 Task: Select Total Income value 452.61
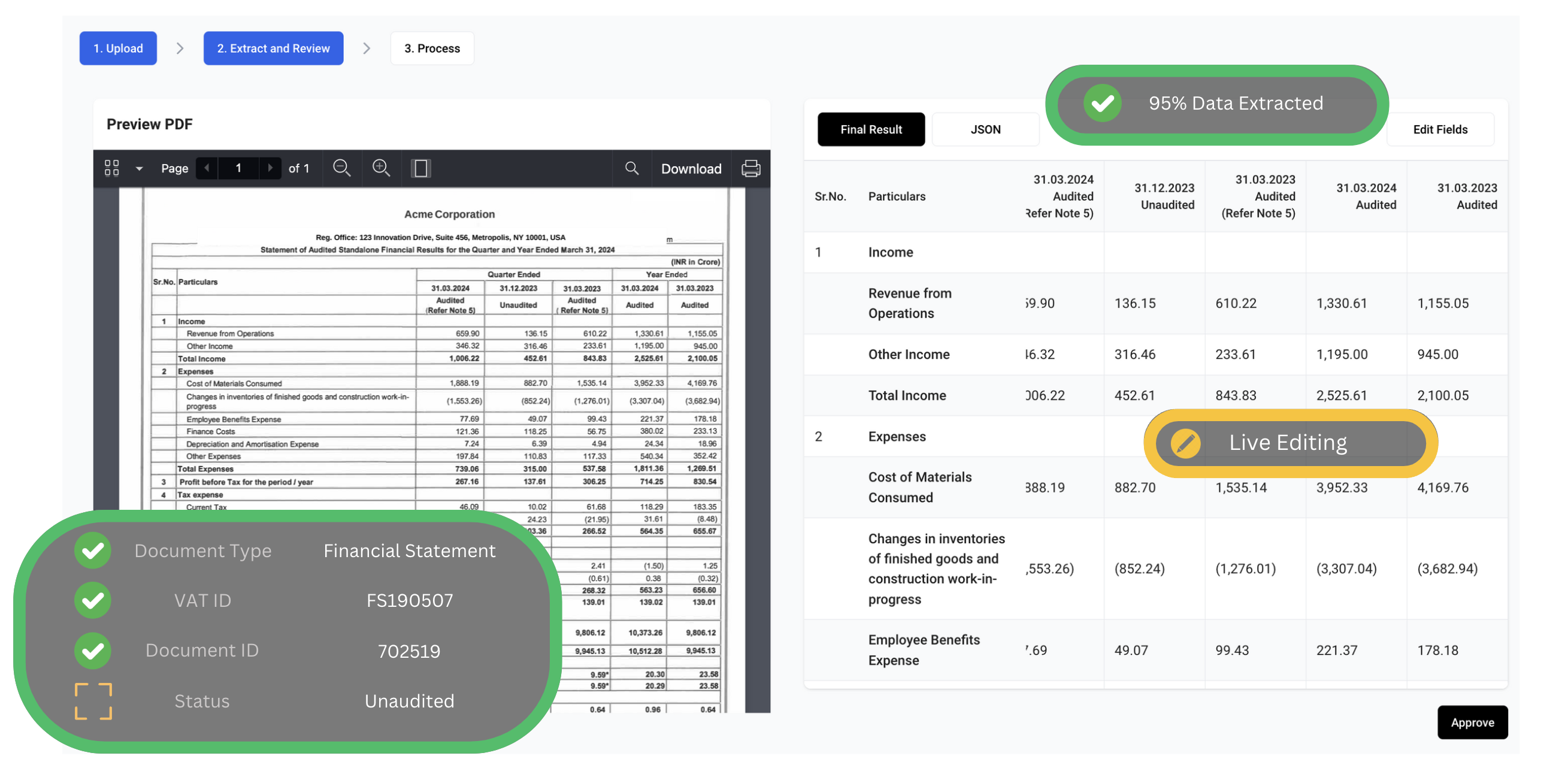[1134, 395]
